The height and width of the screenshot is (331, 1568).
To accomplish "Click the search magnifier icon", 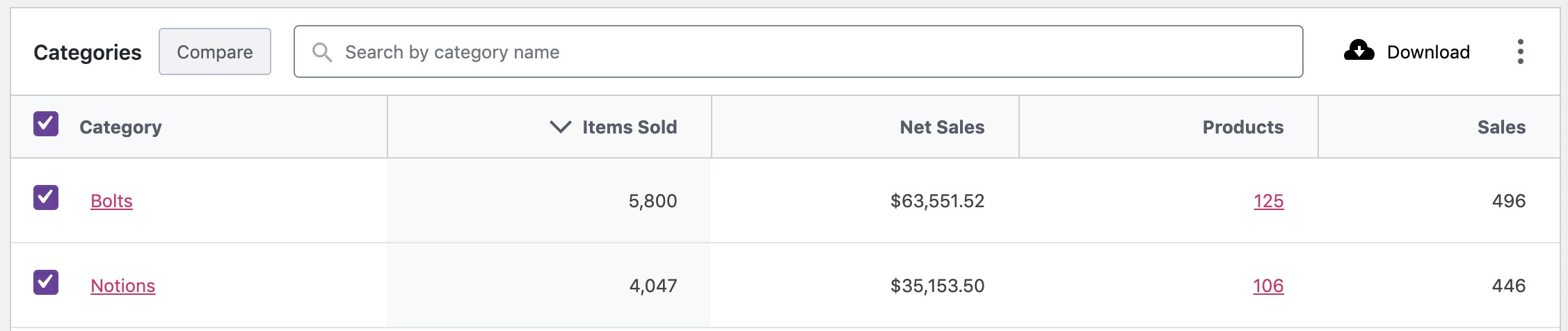I will click(x=321, y=52).
